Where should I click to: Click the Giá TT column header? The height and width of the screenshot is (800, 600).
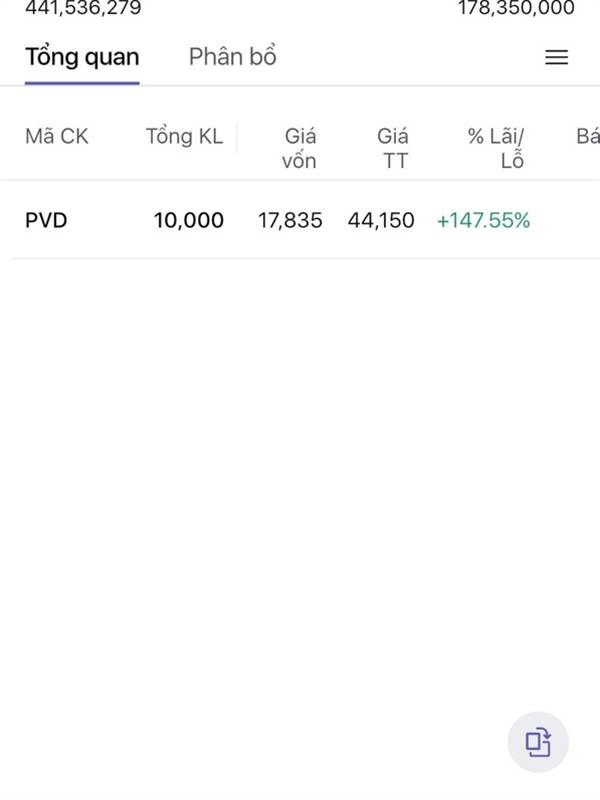tap(393, 148)
